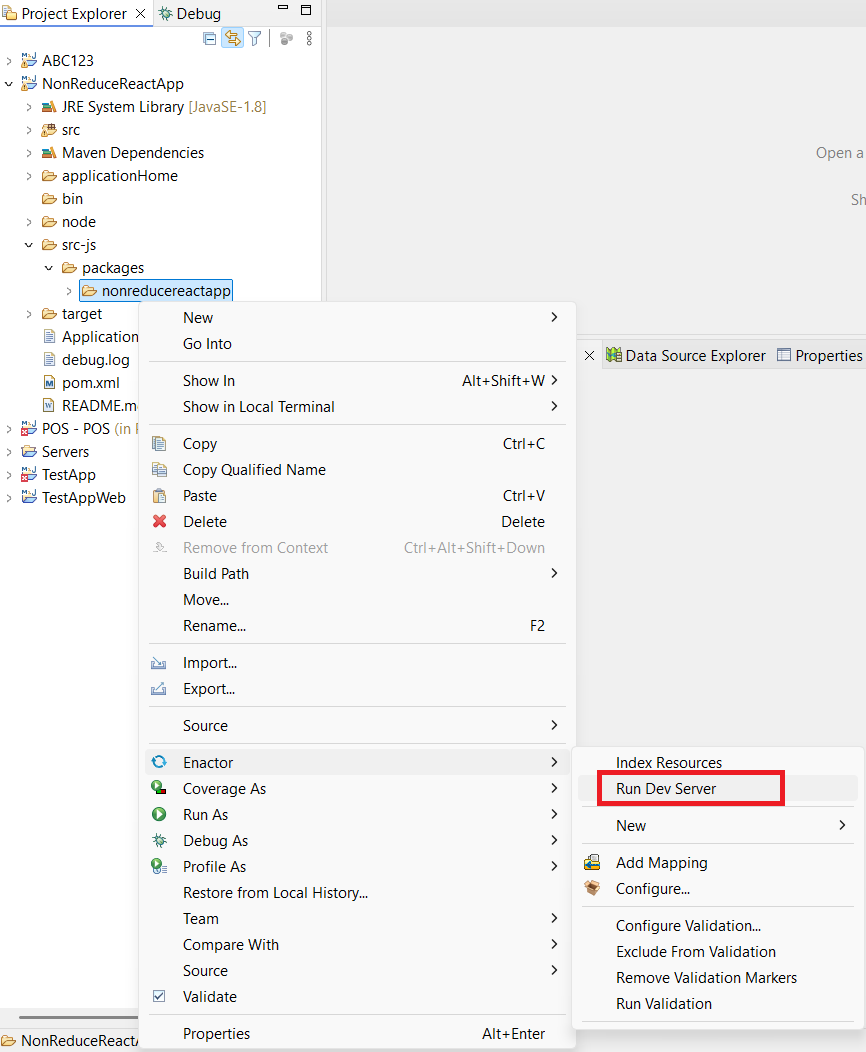The width and height of the screenshot is (866, 1052).
Task: Choose Configure Validation...
Action: [718, 926]
